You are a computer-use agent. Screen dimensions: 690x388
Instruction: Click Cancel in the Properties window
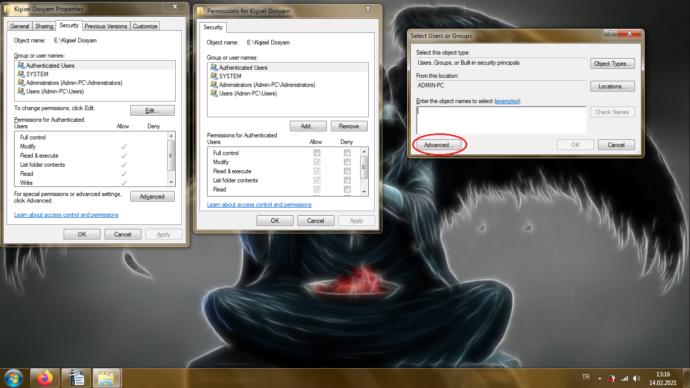pos(123,234)
